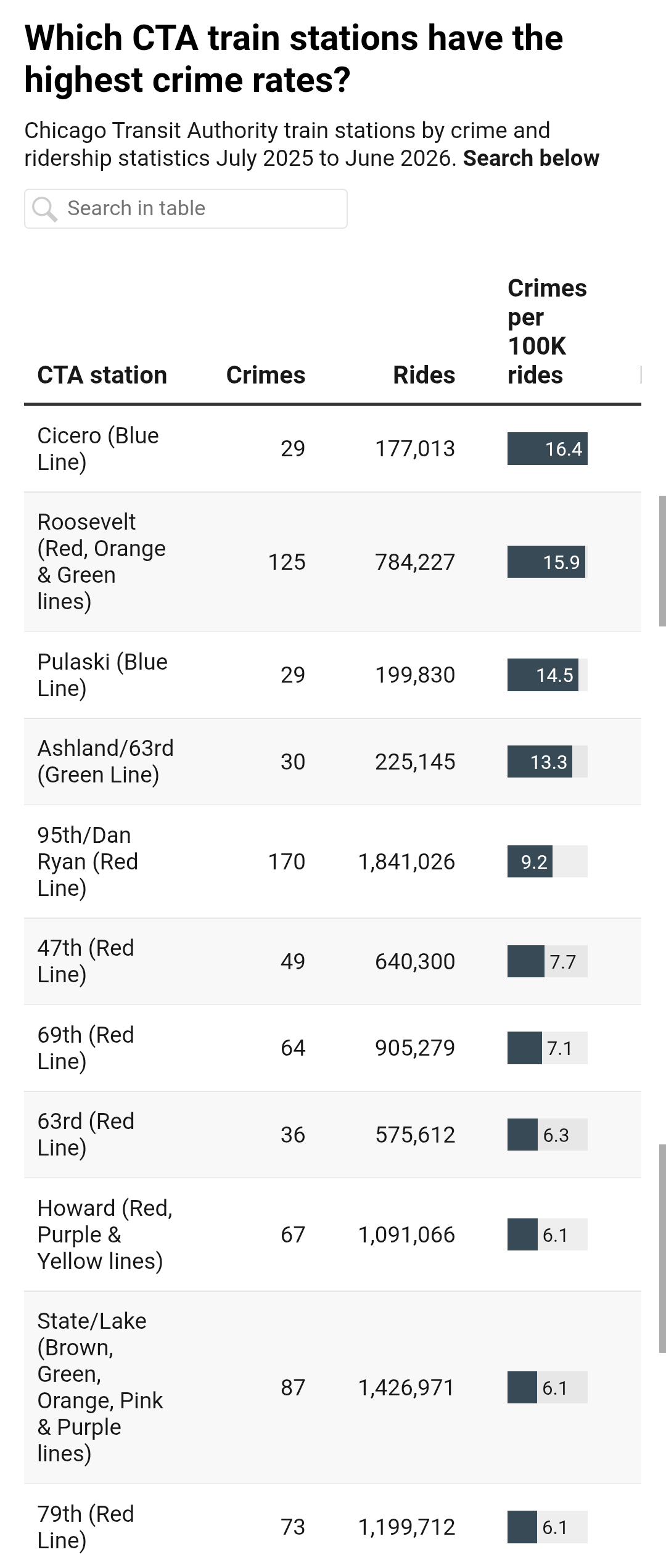Image resolution: width=666 pixels, height=1568 pixels.
Task: Sort by CTA station column header
Action: (102, 375)
